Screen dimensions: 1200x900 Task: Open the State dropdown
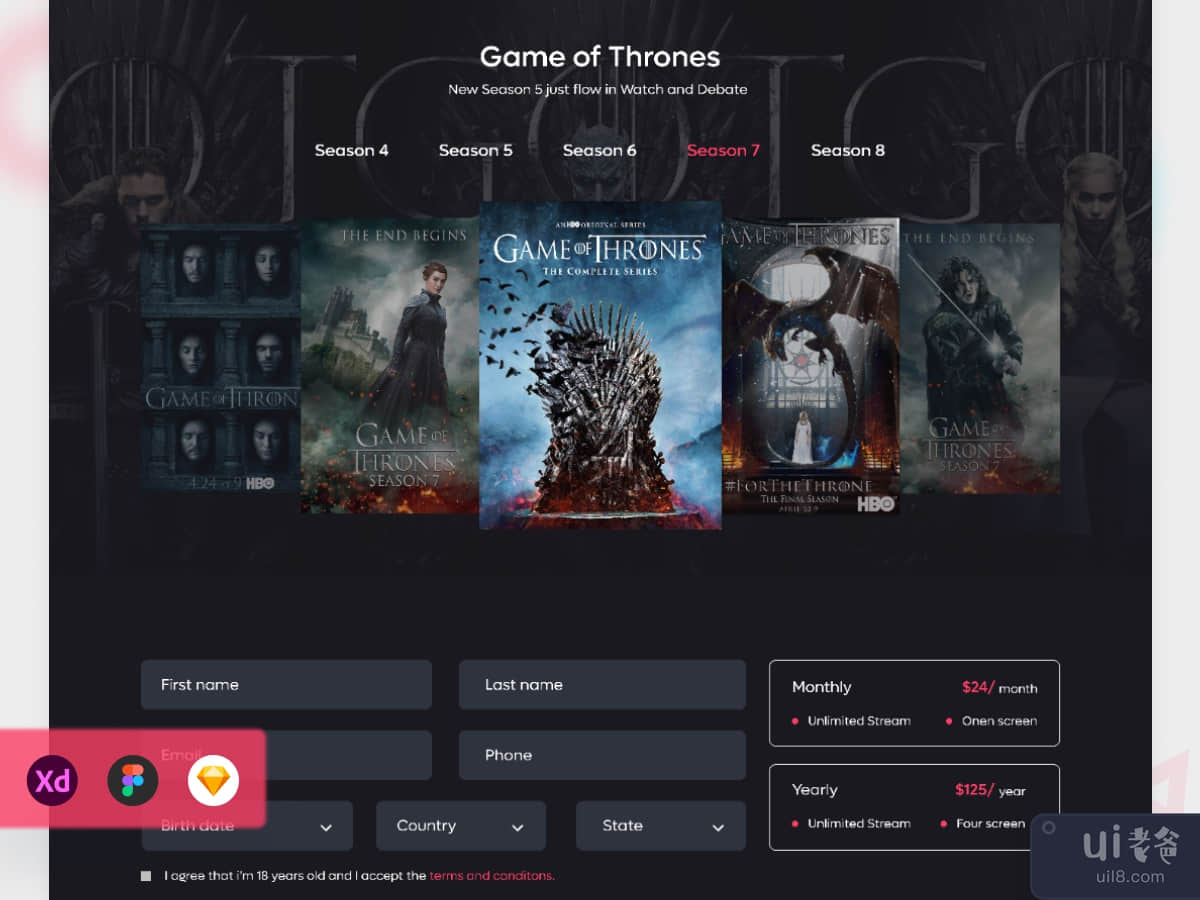pos(661,826)
